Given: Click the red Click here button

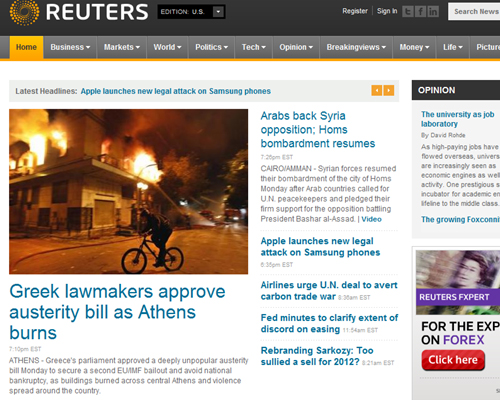Looking at the screenshot, I should click(x=453, y=360).
